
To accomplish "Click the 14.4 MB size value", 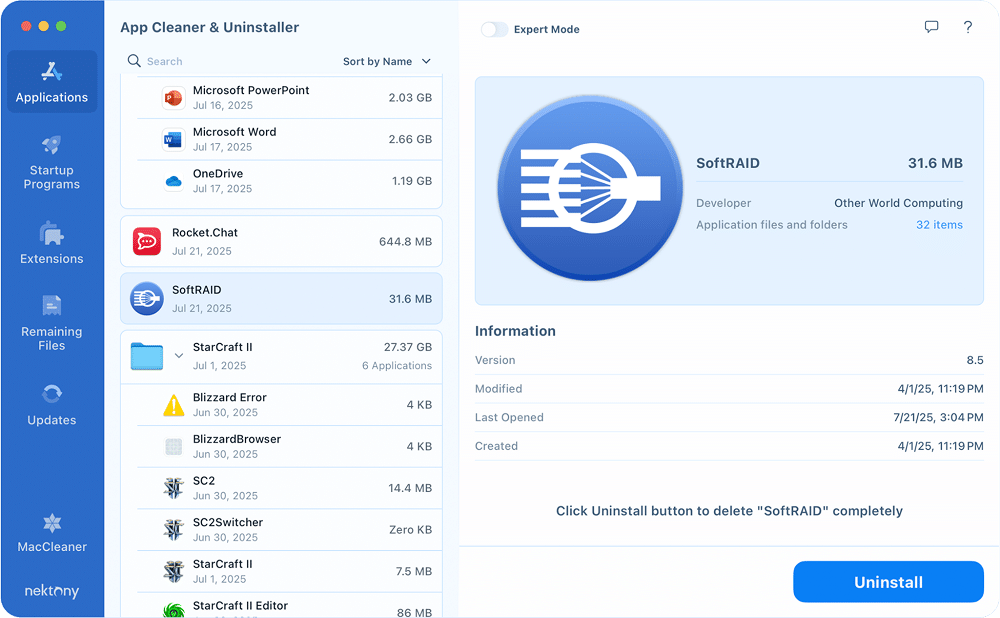I will pyautogui.click(x=410, y=488).
